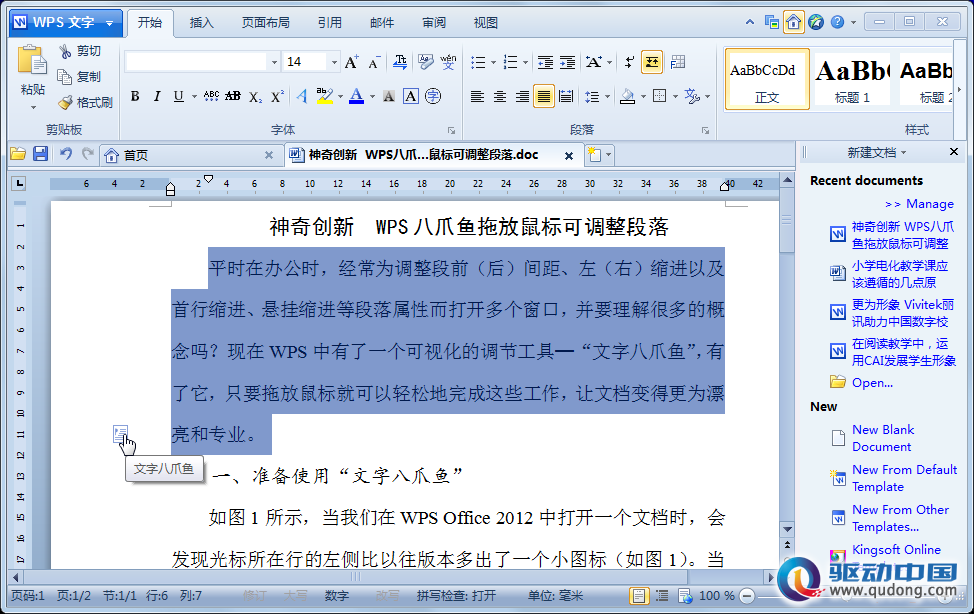
Task: Apply the blue font color A
Action: pyautogui.click(x=357, y=96)
